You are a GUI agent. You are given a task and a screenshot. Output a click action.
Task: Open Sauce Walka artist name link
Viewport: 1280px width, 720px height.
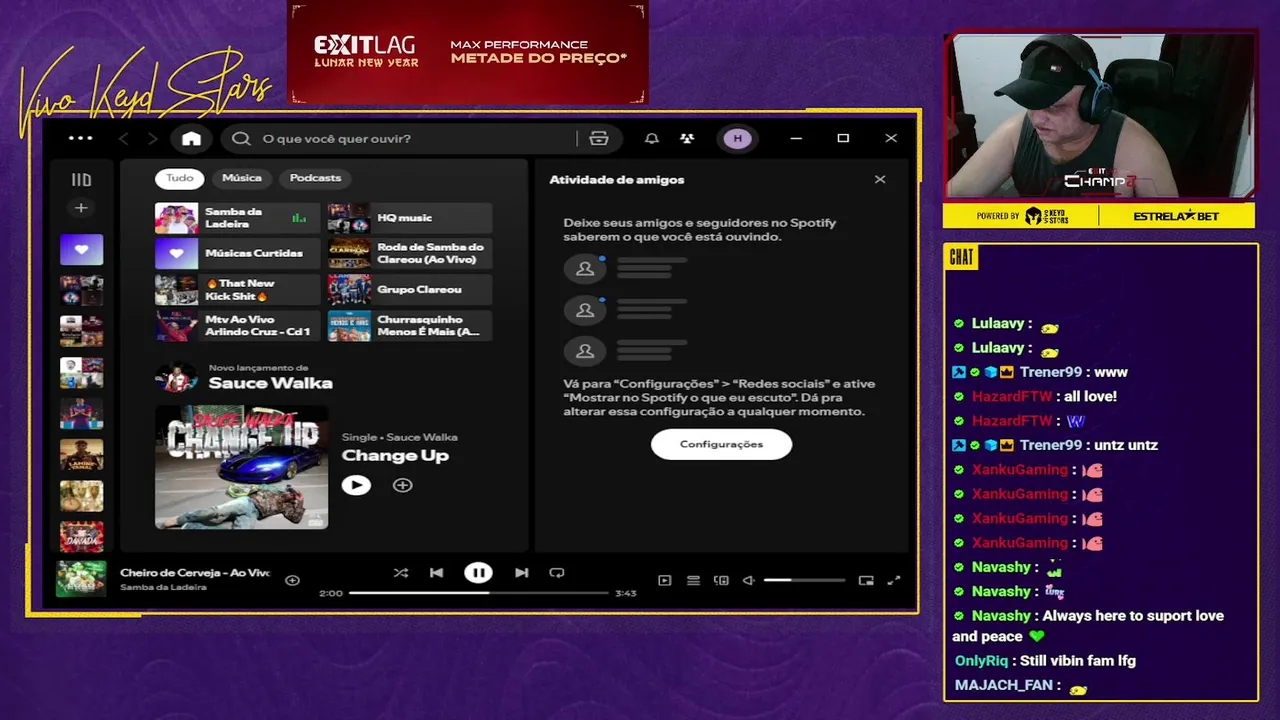pos(271,384)
